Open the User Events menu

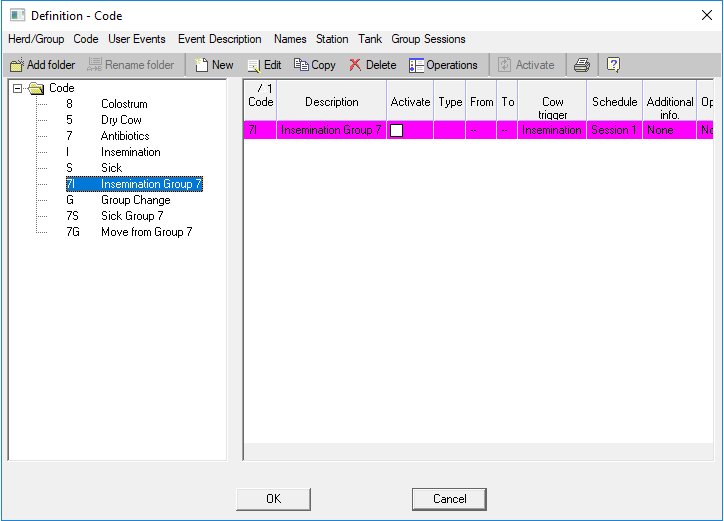click(x=137, y=39)
